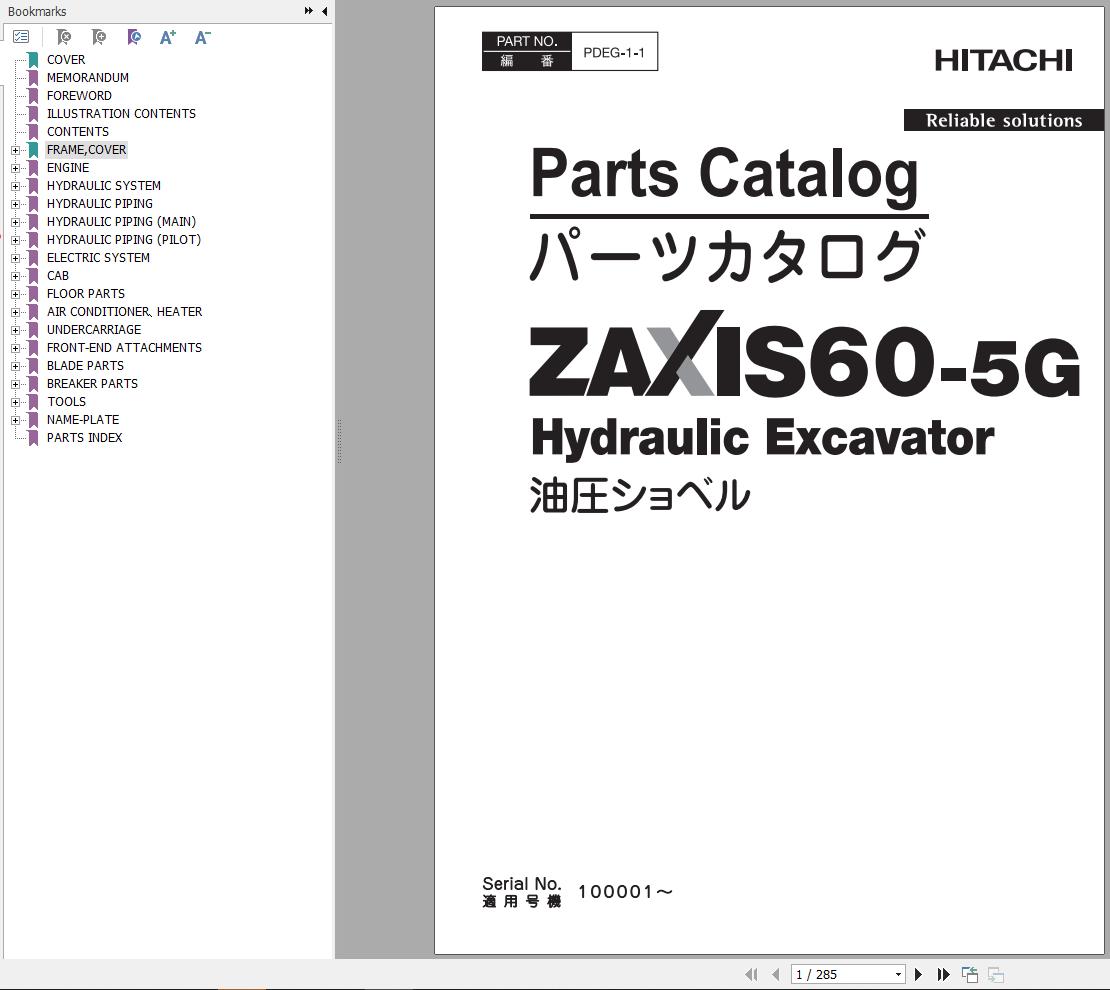Expand the HYDRAULIC PIPING bookmark
The height and width of the screenshot is (990, 1110).
click(x=16, y=204)
